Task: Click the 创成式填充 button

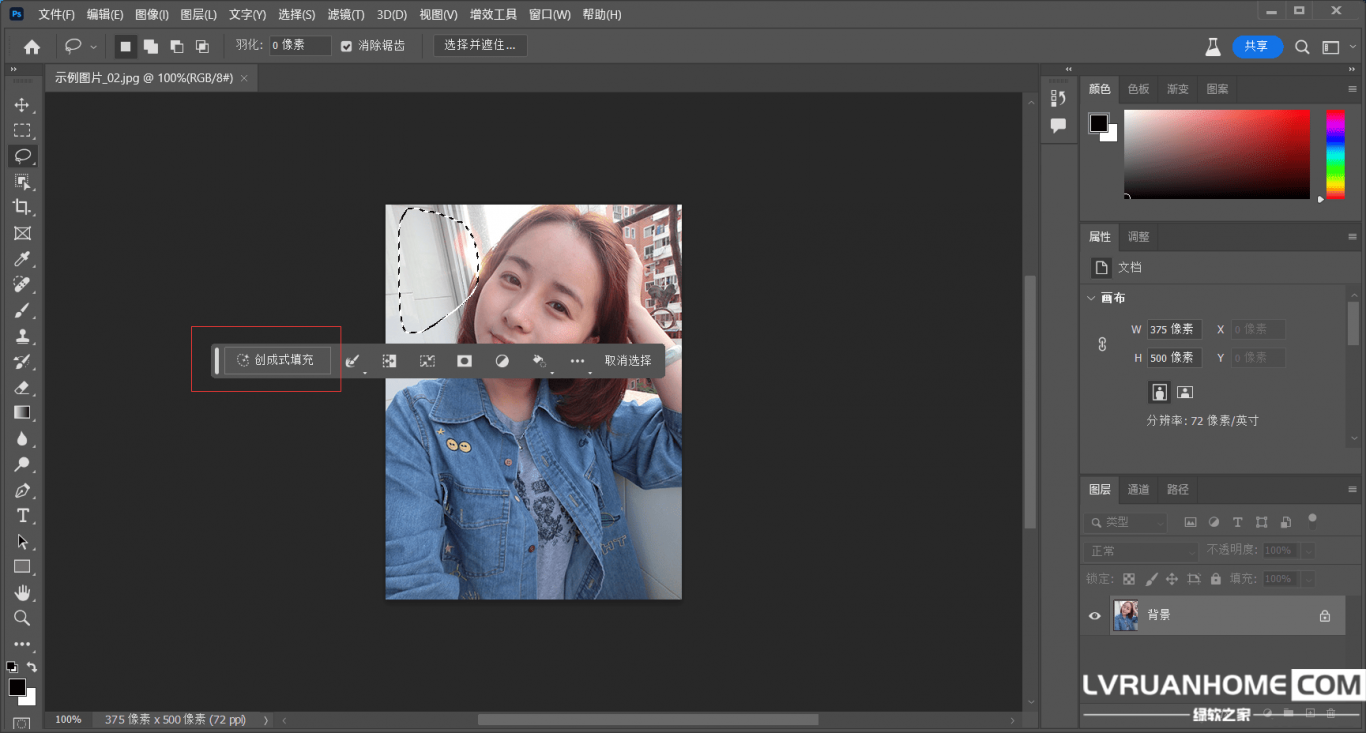Action: 277,360
